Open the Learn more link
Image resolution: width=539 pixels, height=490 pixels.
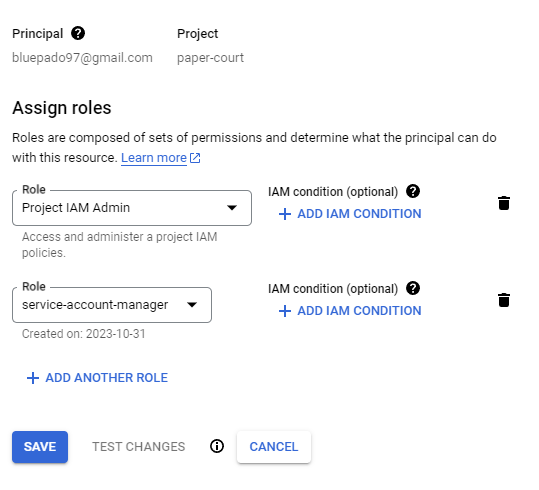[x=154, y=158]
